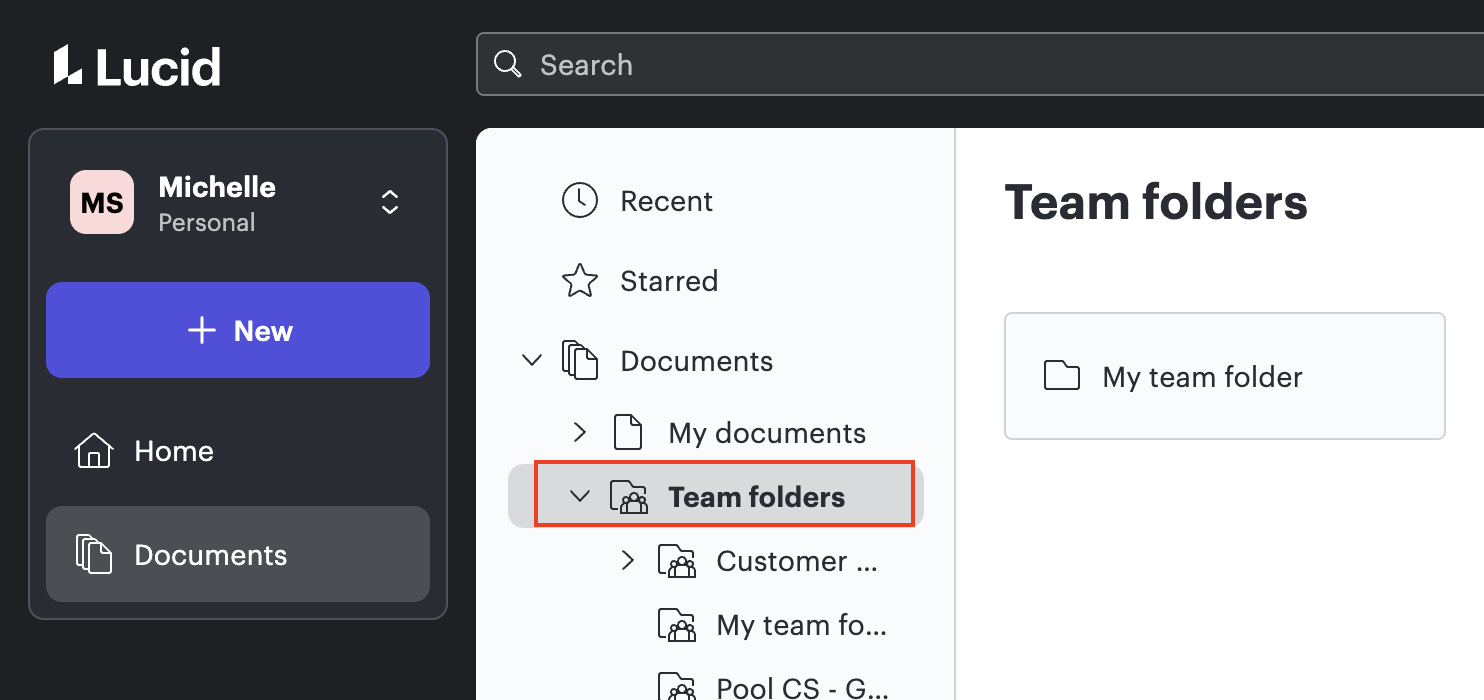Open the workspace switcher next to Michelle

(x=390, y=201)
